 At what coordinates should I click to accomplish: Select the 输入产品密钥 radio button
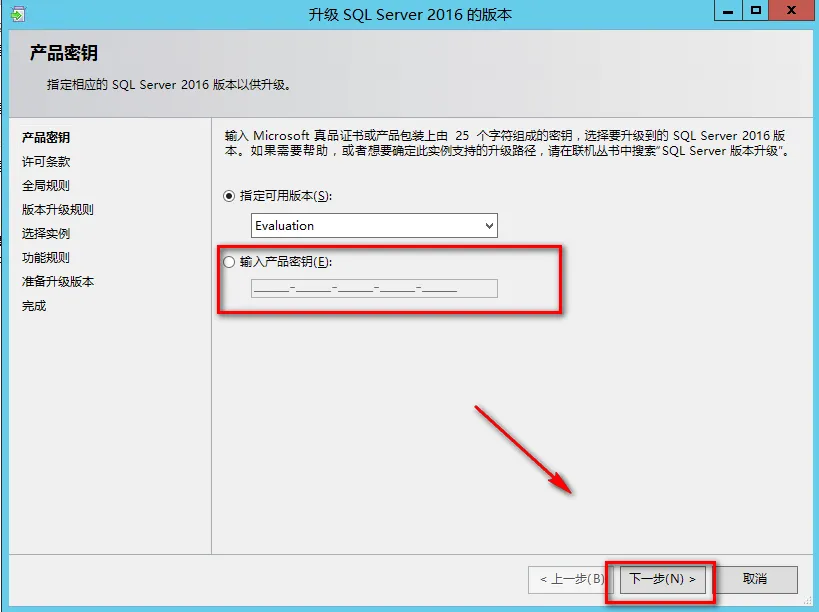[229, 262]
